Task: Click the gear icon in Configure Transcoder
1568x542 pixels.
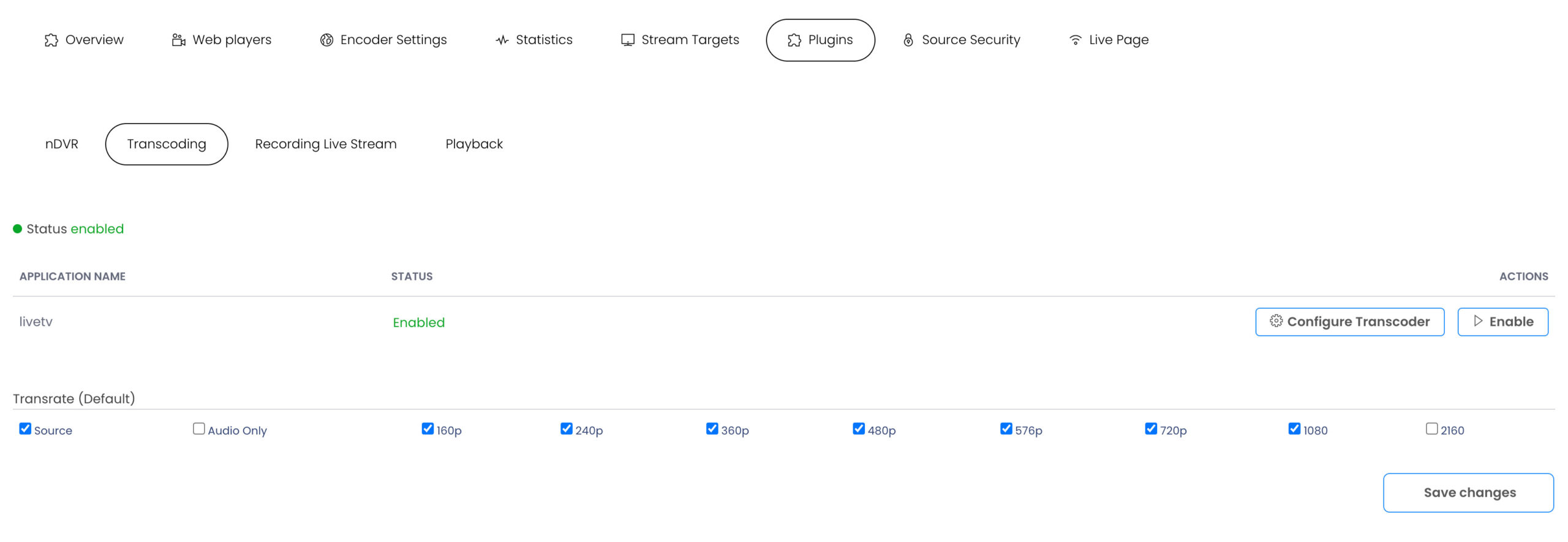Action: (1276, 321)
